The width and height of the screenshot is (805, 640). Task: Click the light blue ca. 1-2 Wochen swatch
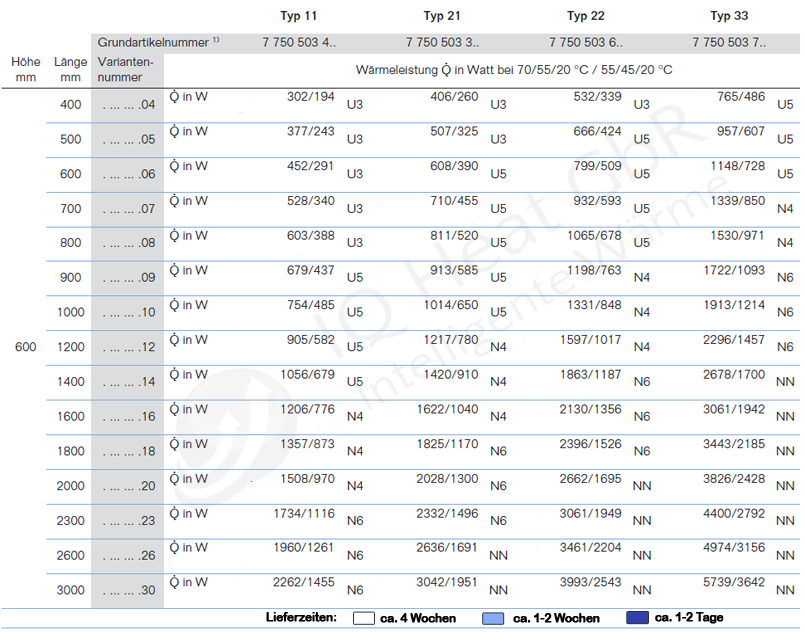point(494,618)
